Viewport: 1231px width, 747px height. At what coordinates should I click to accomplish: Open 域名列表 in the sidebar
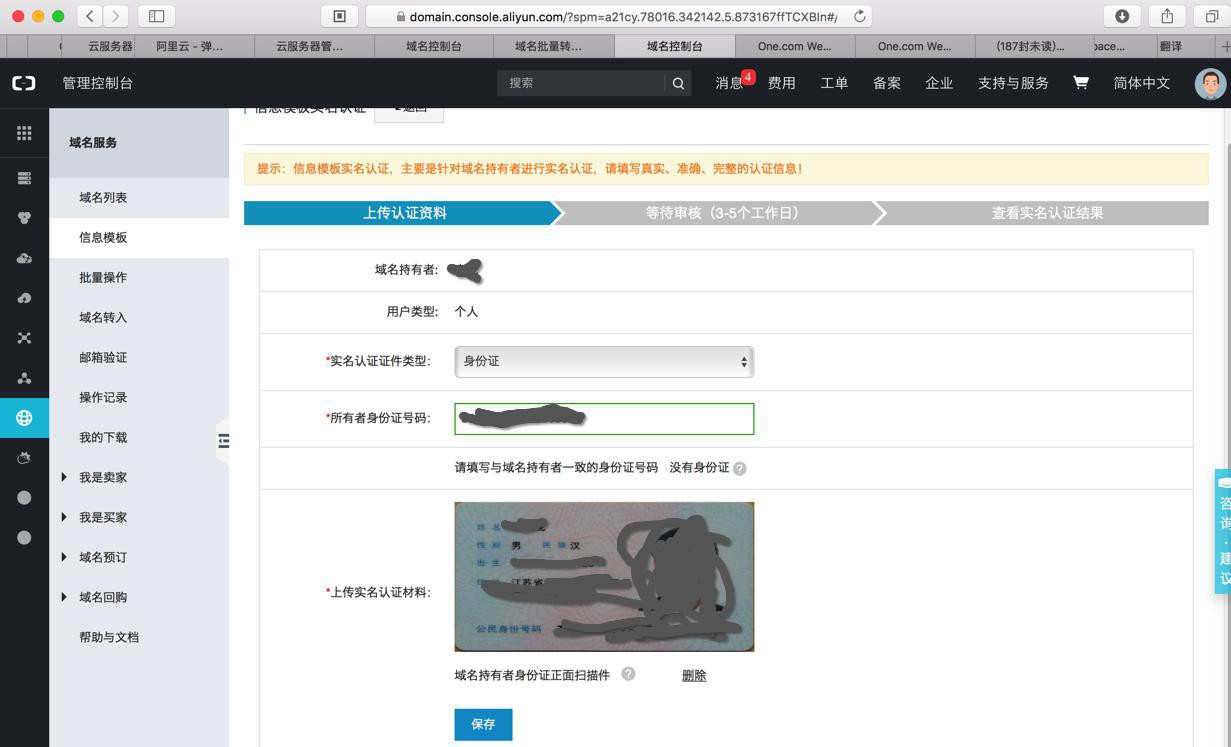(139, 197)
